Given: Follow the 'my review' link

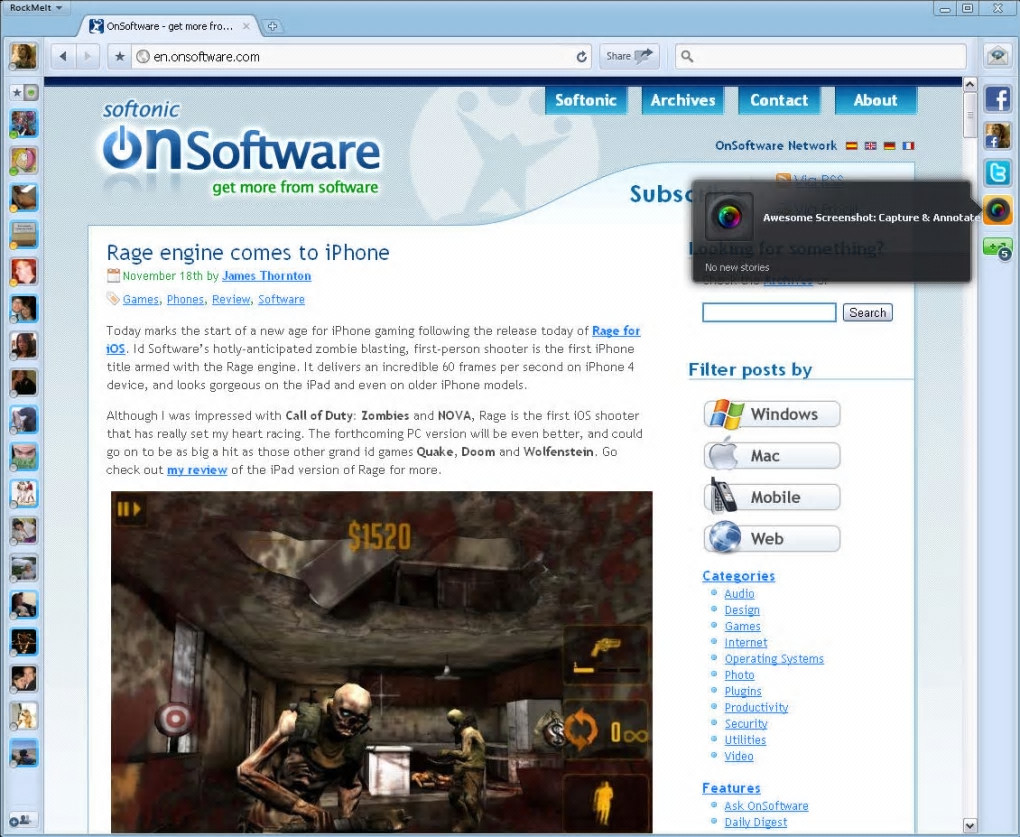Looking at the screenshot, I should click(x=197, y=470).
